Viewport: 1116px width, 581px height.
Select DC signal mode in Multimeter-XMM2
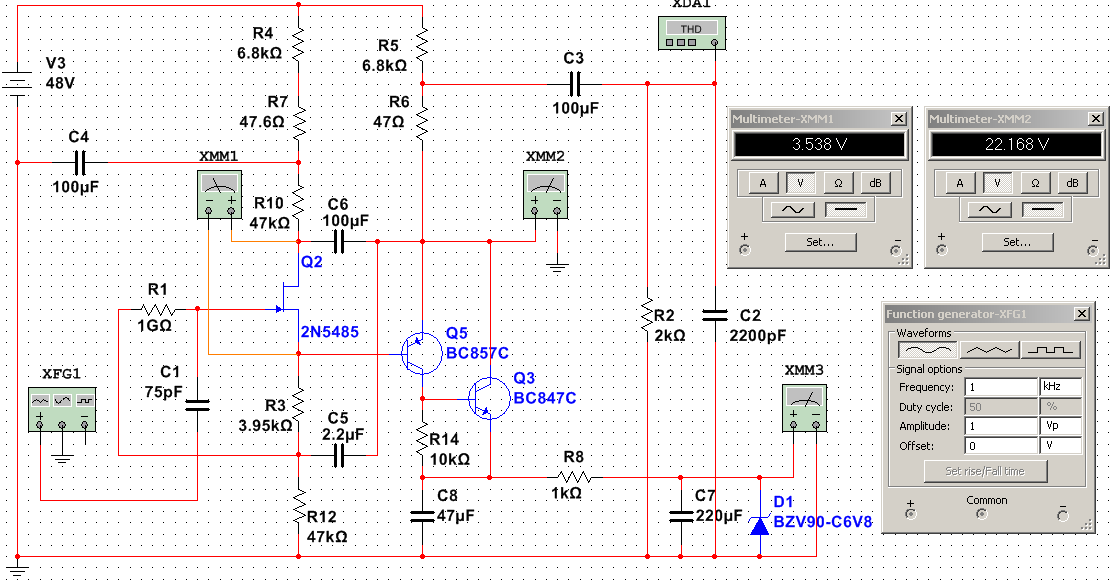[1043, 210]
